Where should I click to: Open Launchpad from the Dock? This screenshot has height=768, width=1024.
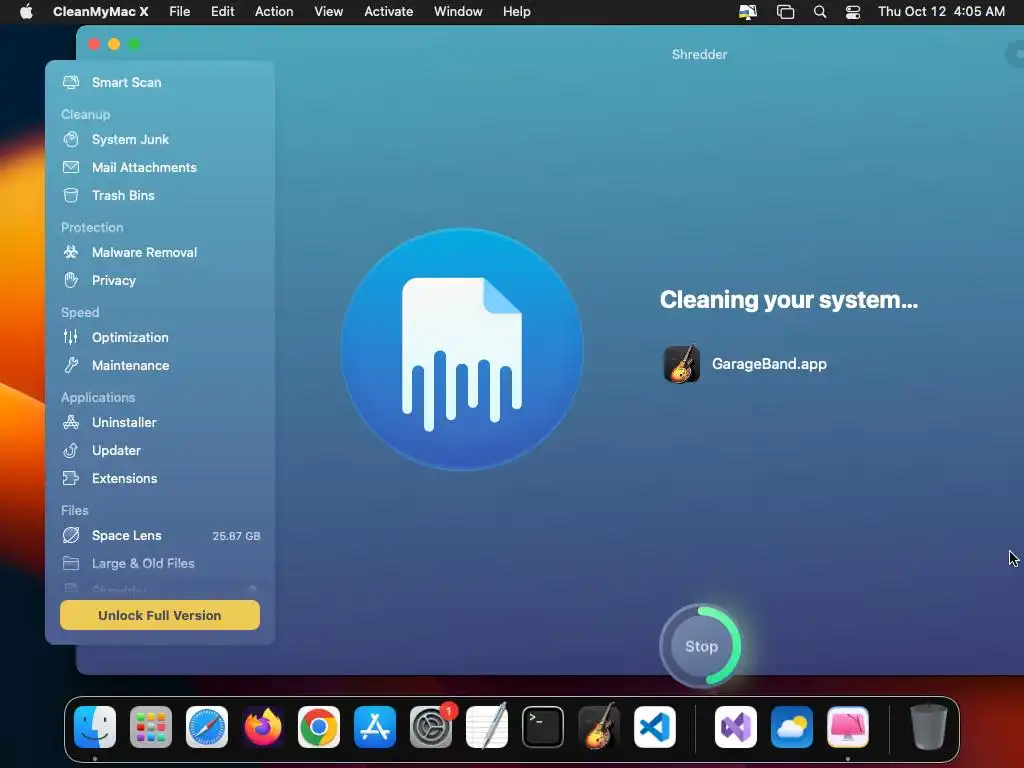coord(151,727)
